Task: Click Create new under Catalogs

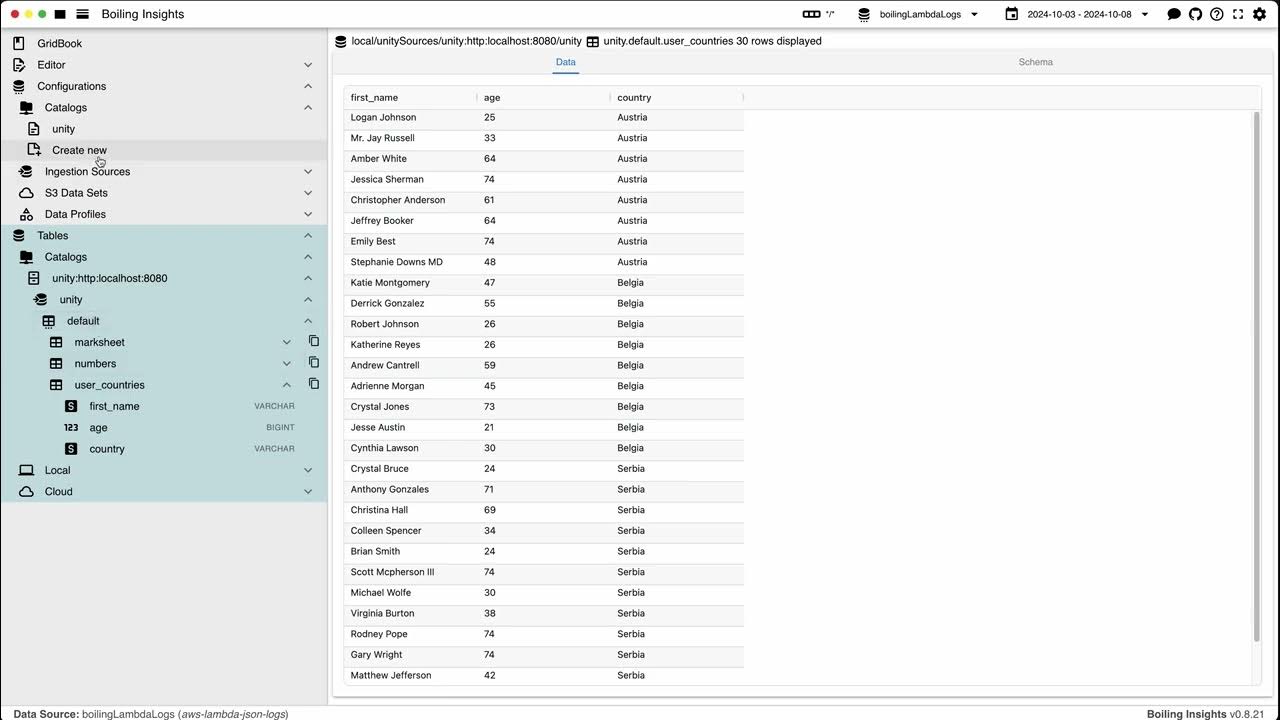Action: 79,149
